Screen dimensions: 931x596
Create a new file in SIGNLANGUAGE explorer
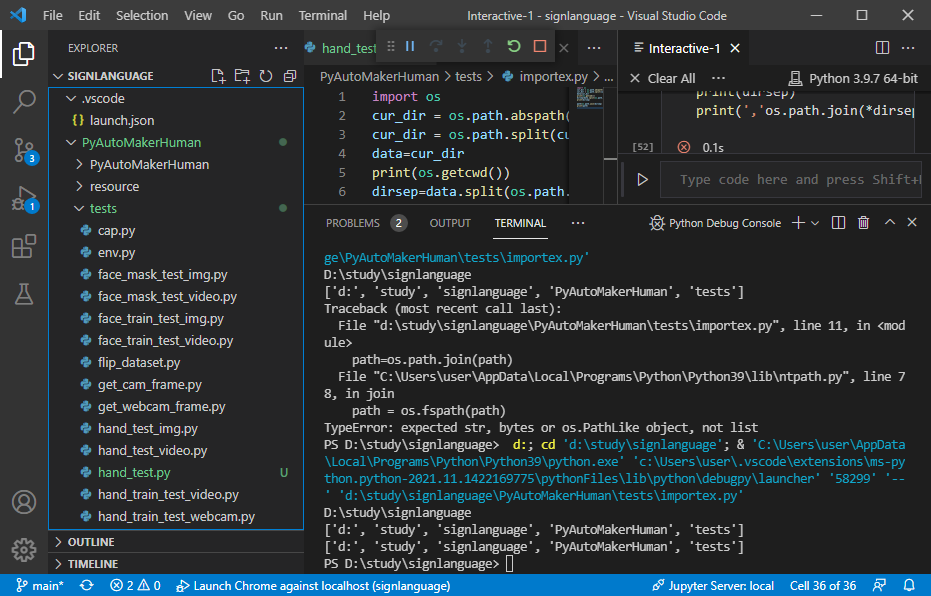[x=218, y=76]
